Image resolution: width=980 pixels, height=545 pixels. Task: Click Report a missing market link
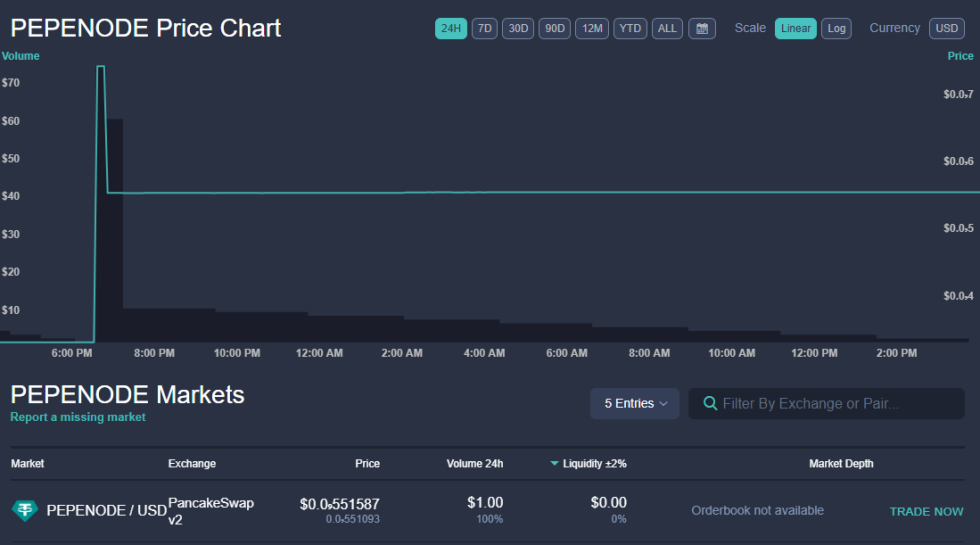pyautogui.click(x=78, y=417)
